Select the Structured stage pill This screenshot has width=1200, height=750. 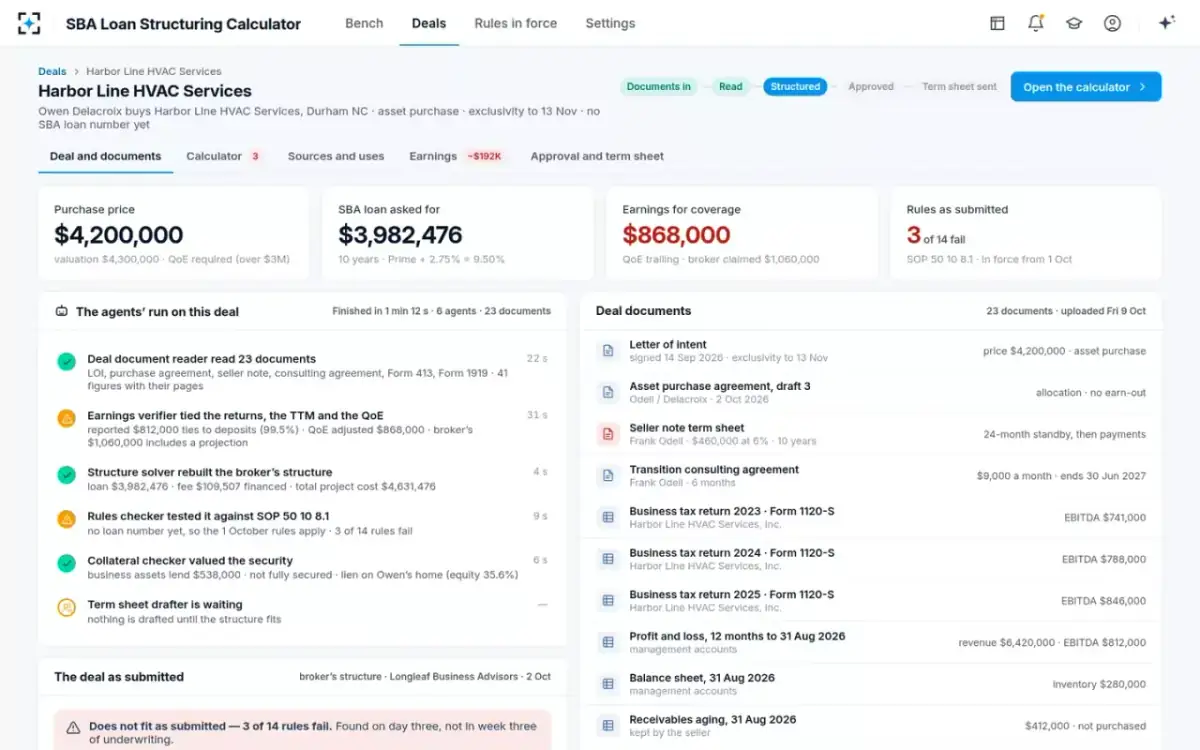pos(795,87)
